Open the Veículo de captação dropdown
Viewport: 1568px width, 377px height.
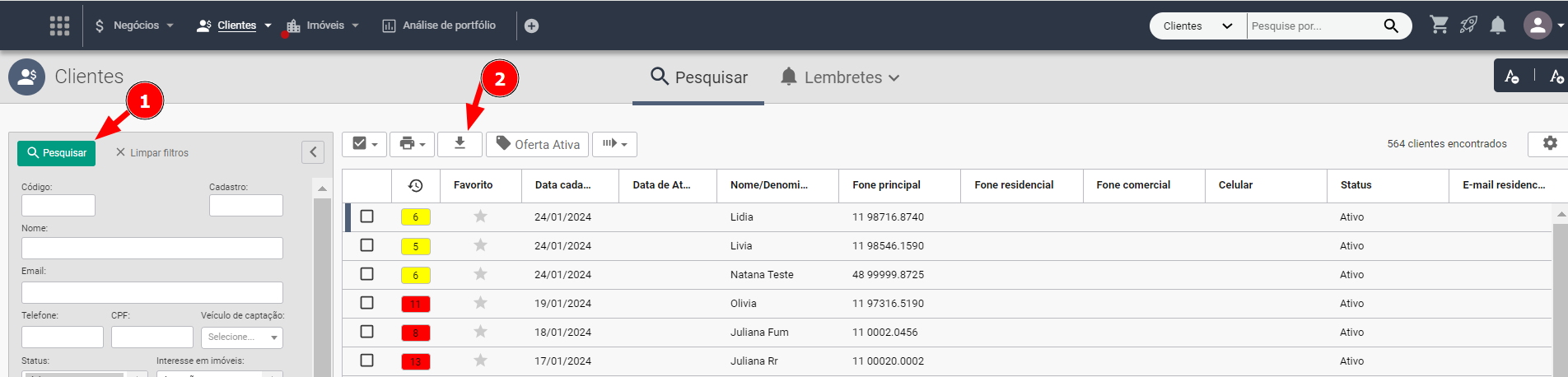point(242,337)
